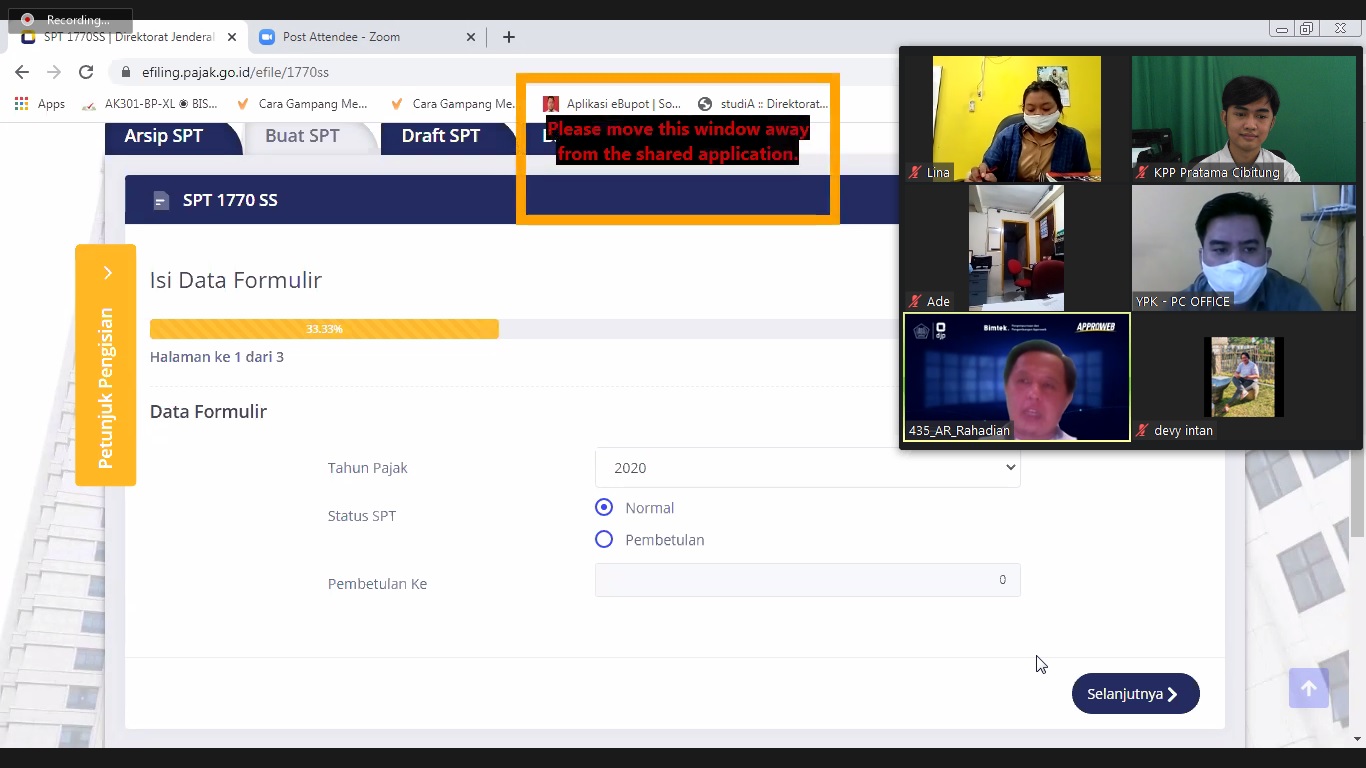Click the Pembetulan Ke input field

click(x=807, y=580)
